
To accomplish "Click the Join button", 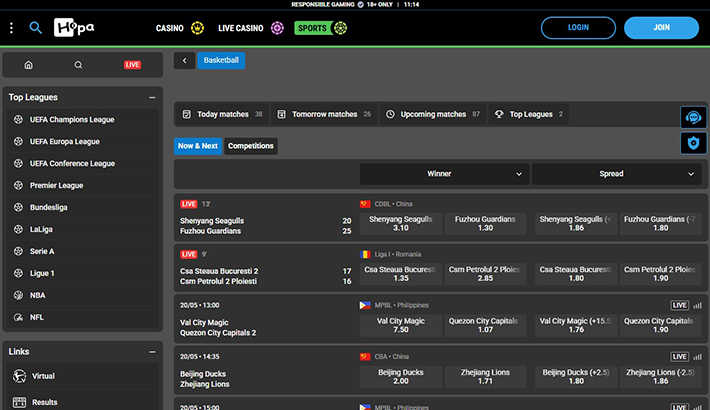I will click(x=661, y=28).
